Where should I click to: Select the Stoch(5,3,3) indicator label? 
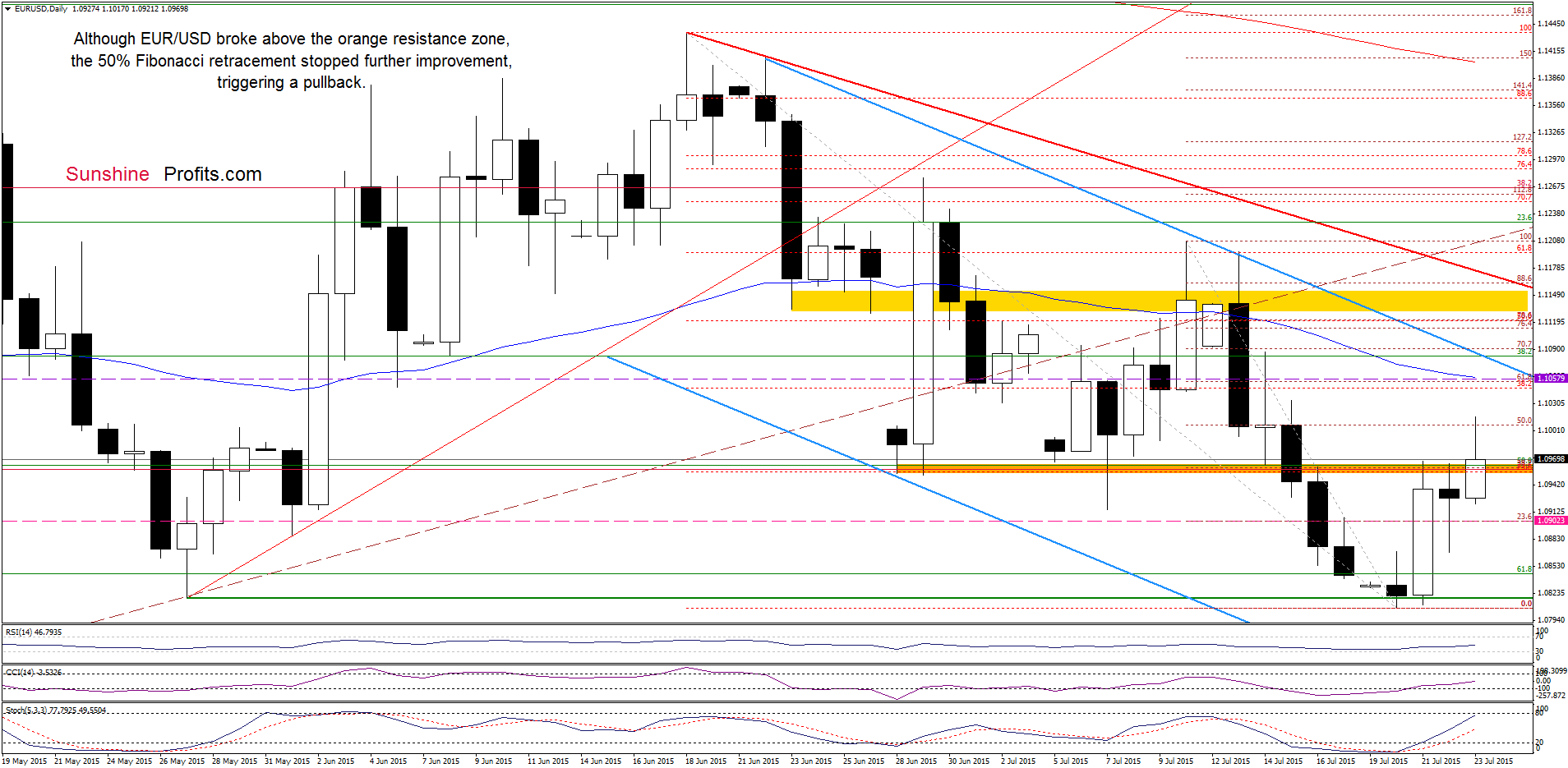coord(56,711)
